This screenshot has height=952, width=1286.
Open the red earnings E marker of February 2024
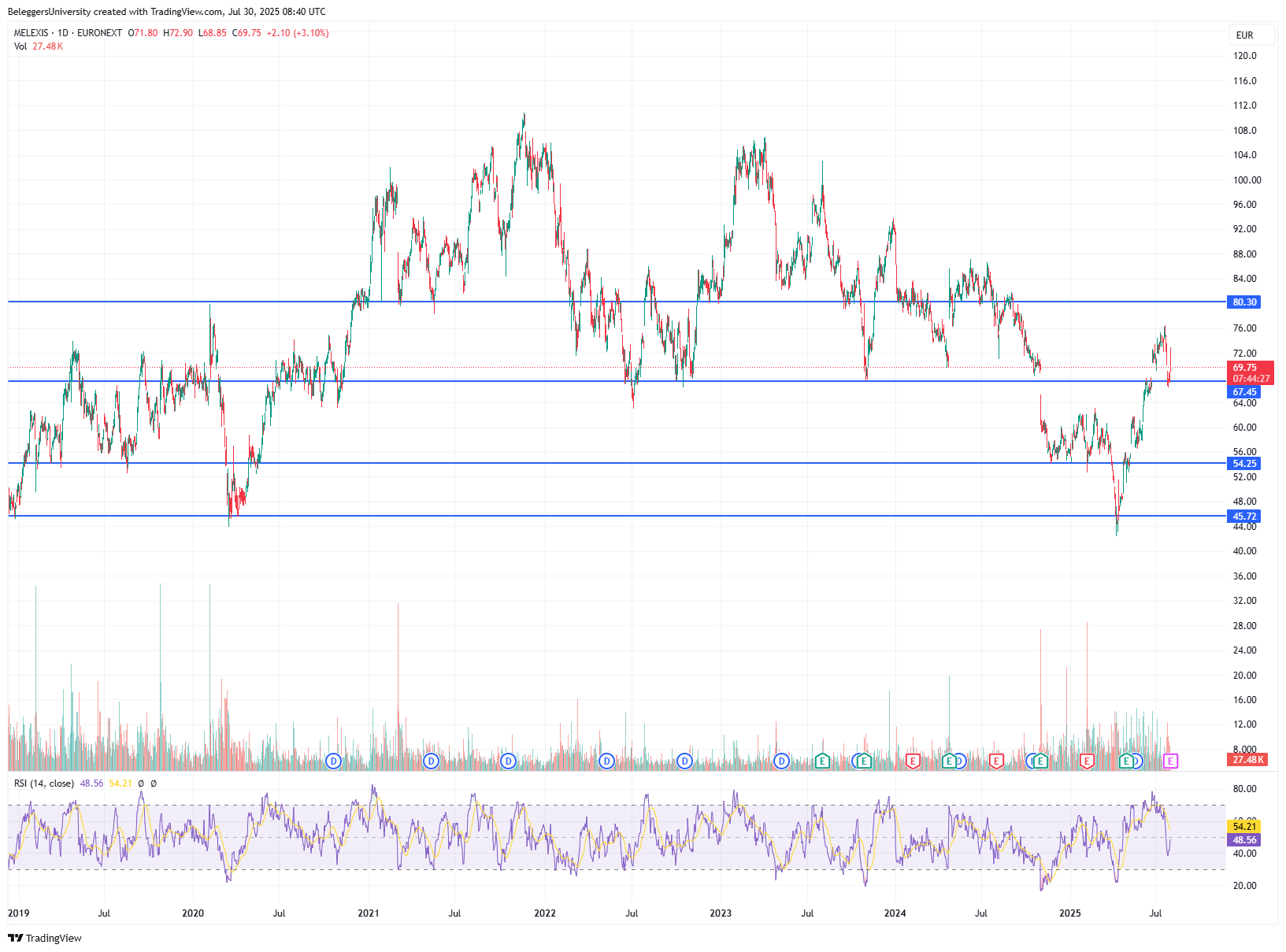pyautogui.click(x=913, y=761)
